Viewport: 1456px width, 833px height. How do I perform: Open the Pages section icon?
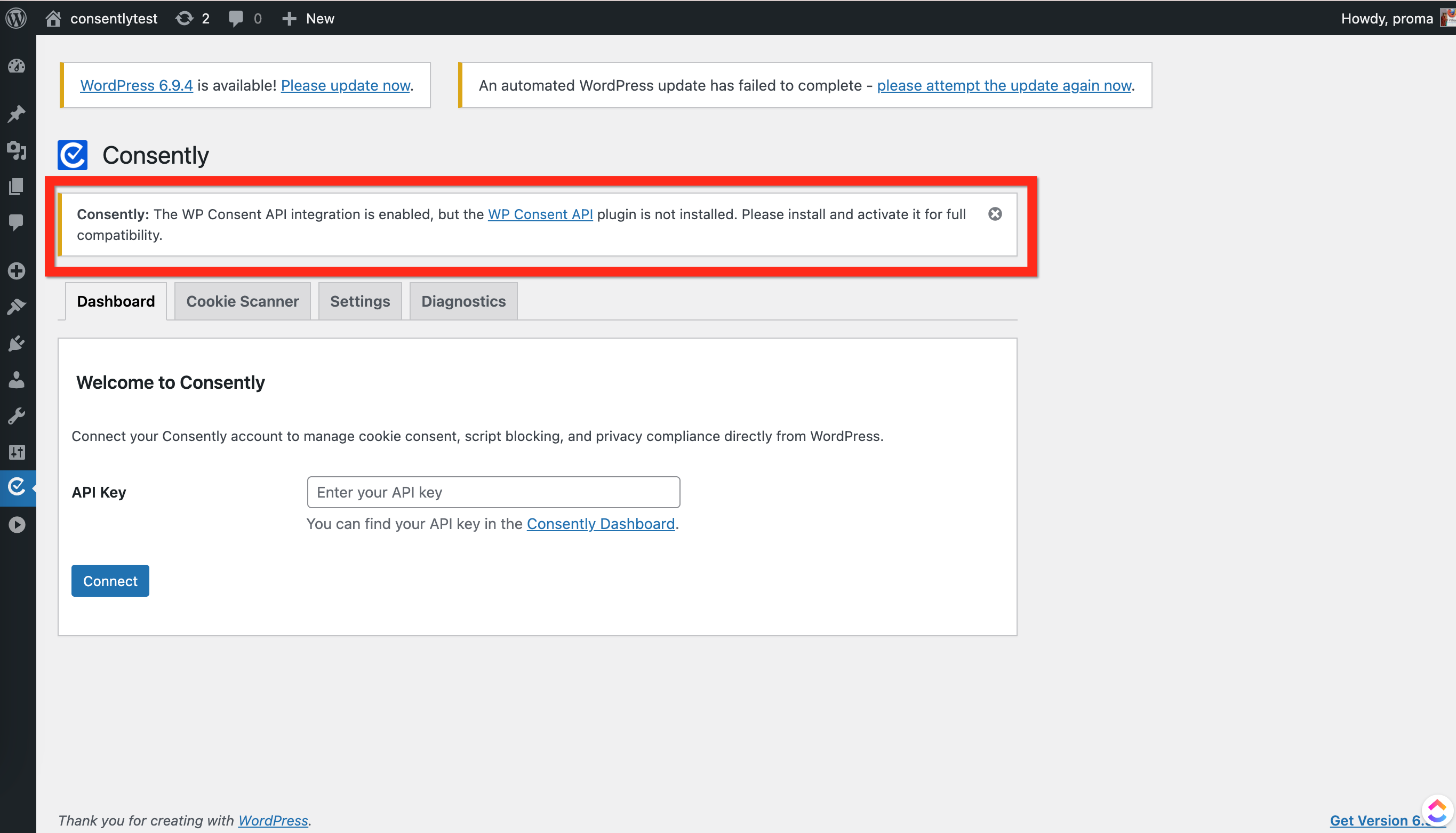(17, 187)
